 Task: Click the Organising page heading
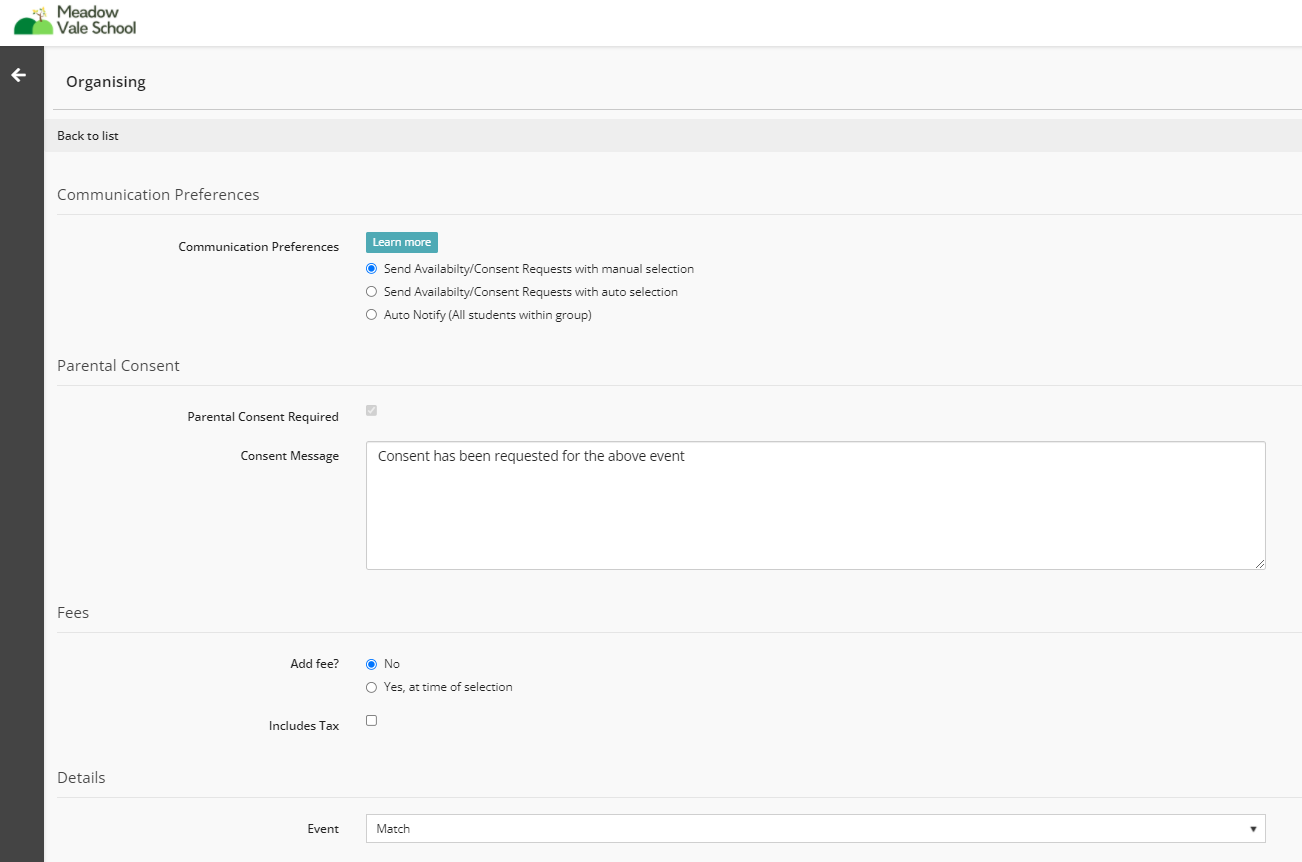[x=106, y=82]
